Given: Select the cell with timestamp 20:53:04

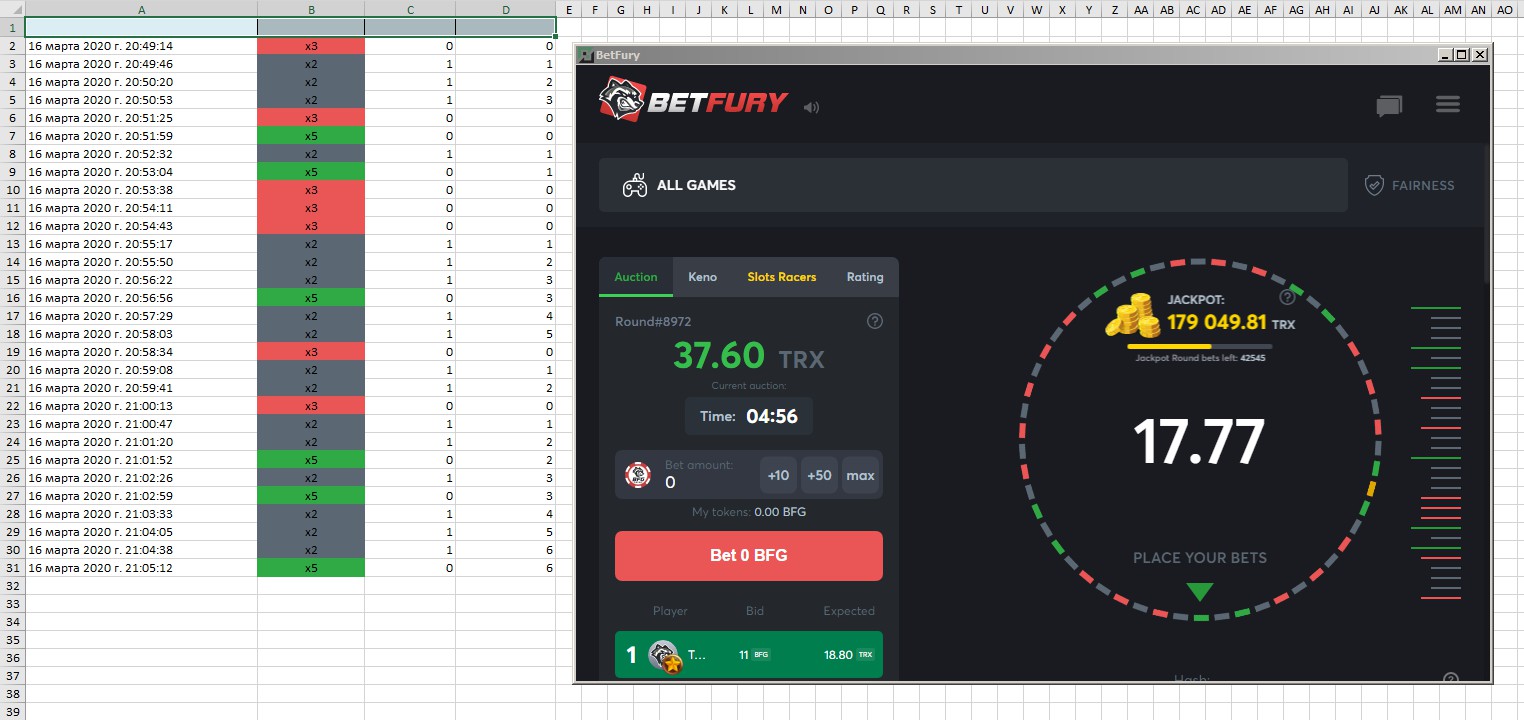Looking at the screenshot, I should (x=141, y=172).
